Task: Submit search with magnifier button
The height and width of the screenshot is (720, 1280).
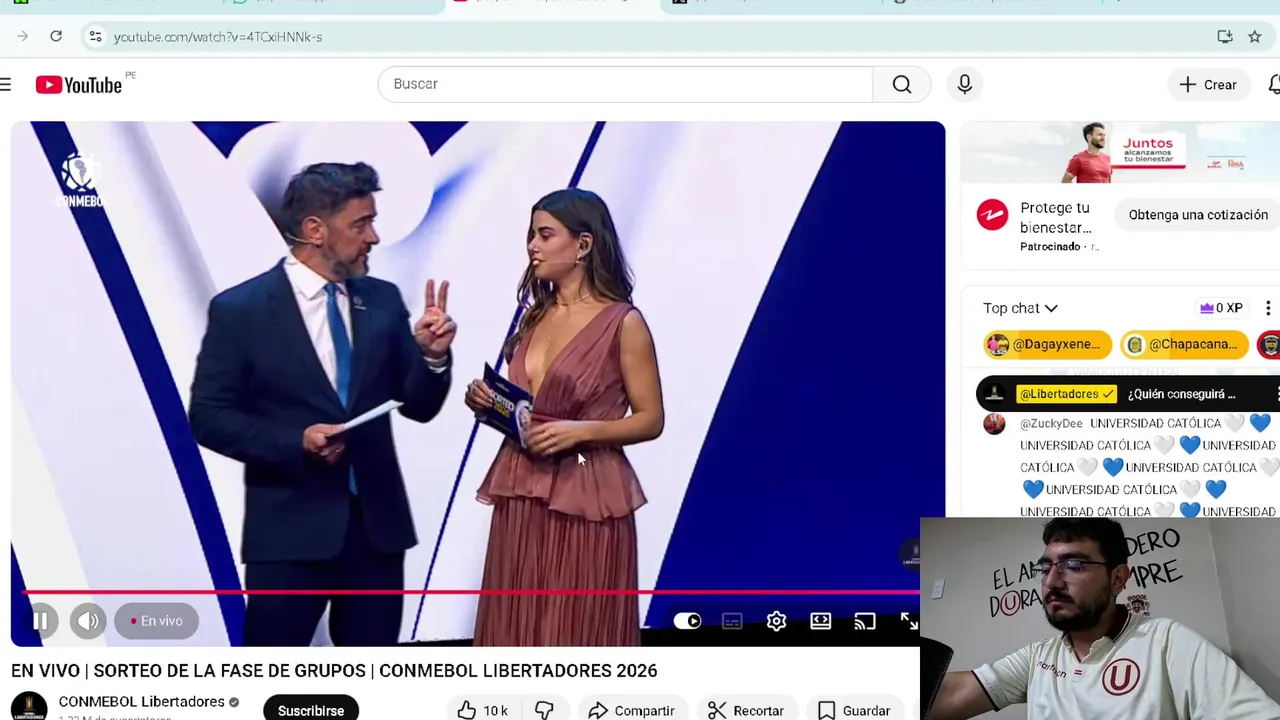Action: click(x=902, y=84)
